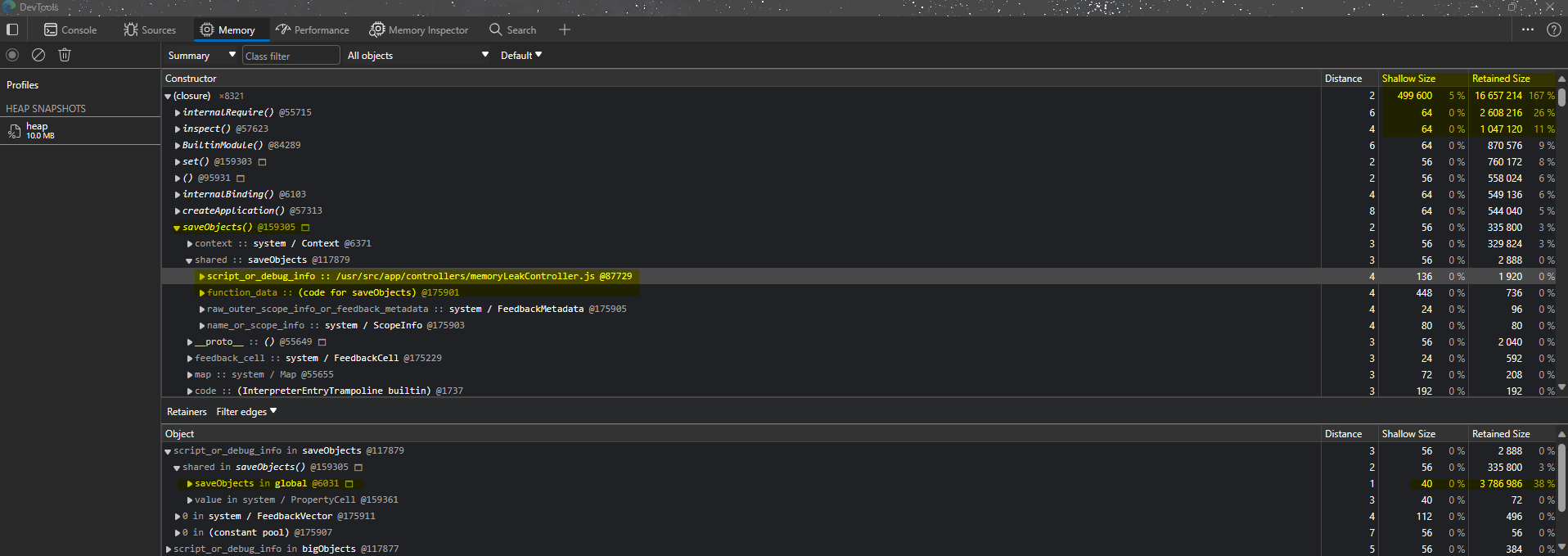
Task: Switch to the Sources tab
Action: pyautogui.click(x=150, y=29)
